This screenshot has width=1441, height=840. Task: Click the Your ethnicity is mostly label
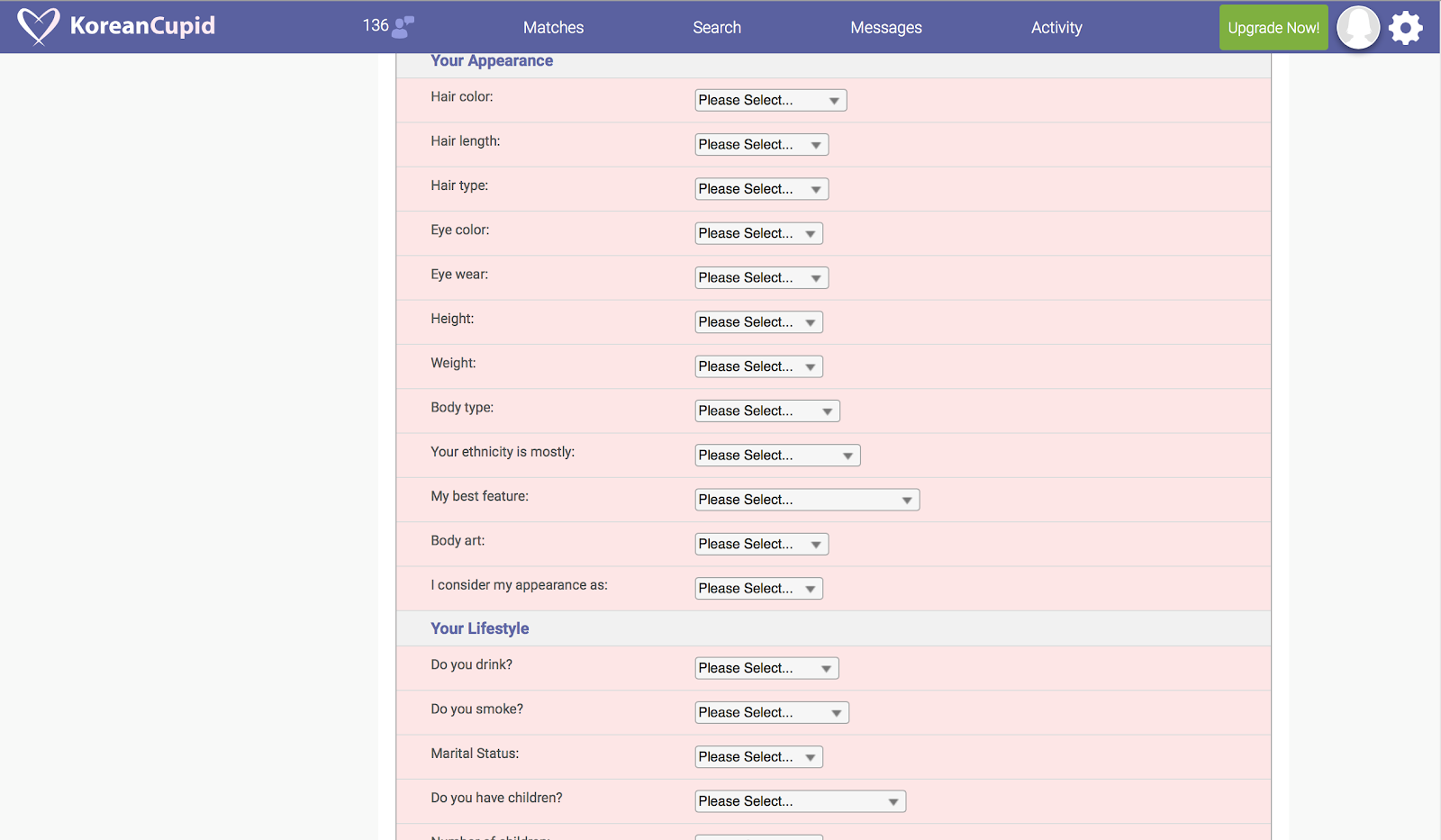click(x=503, y=452)
